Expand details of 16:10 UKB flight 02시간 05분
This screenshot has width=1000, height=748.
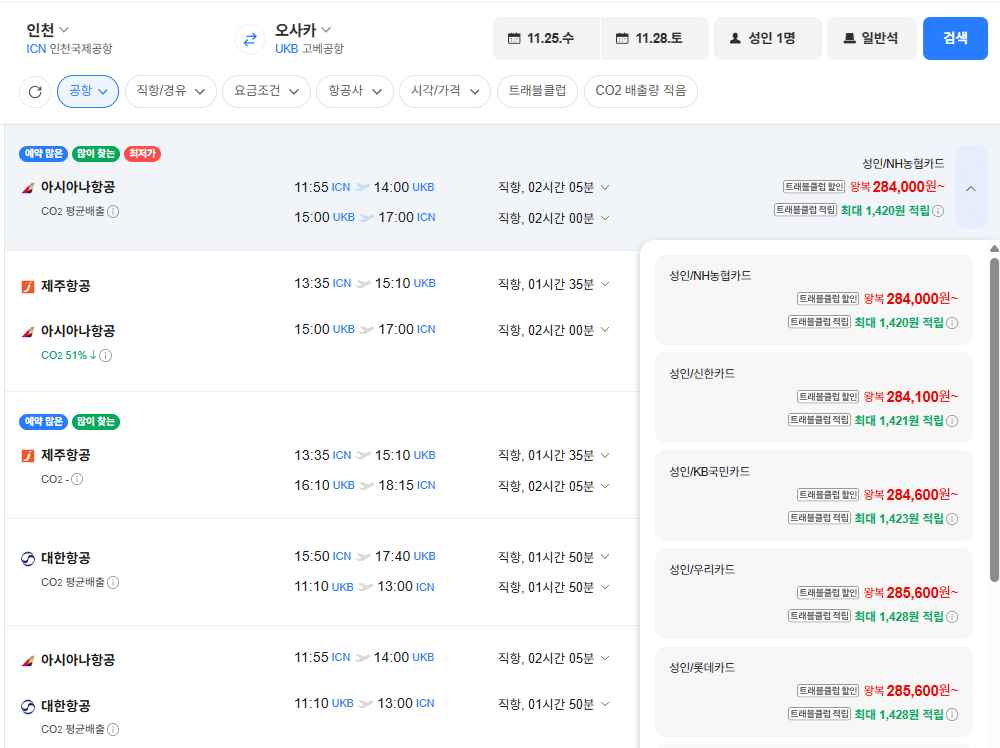(605, 486)
